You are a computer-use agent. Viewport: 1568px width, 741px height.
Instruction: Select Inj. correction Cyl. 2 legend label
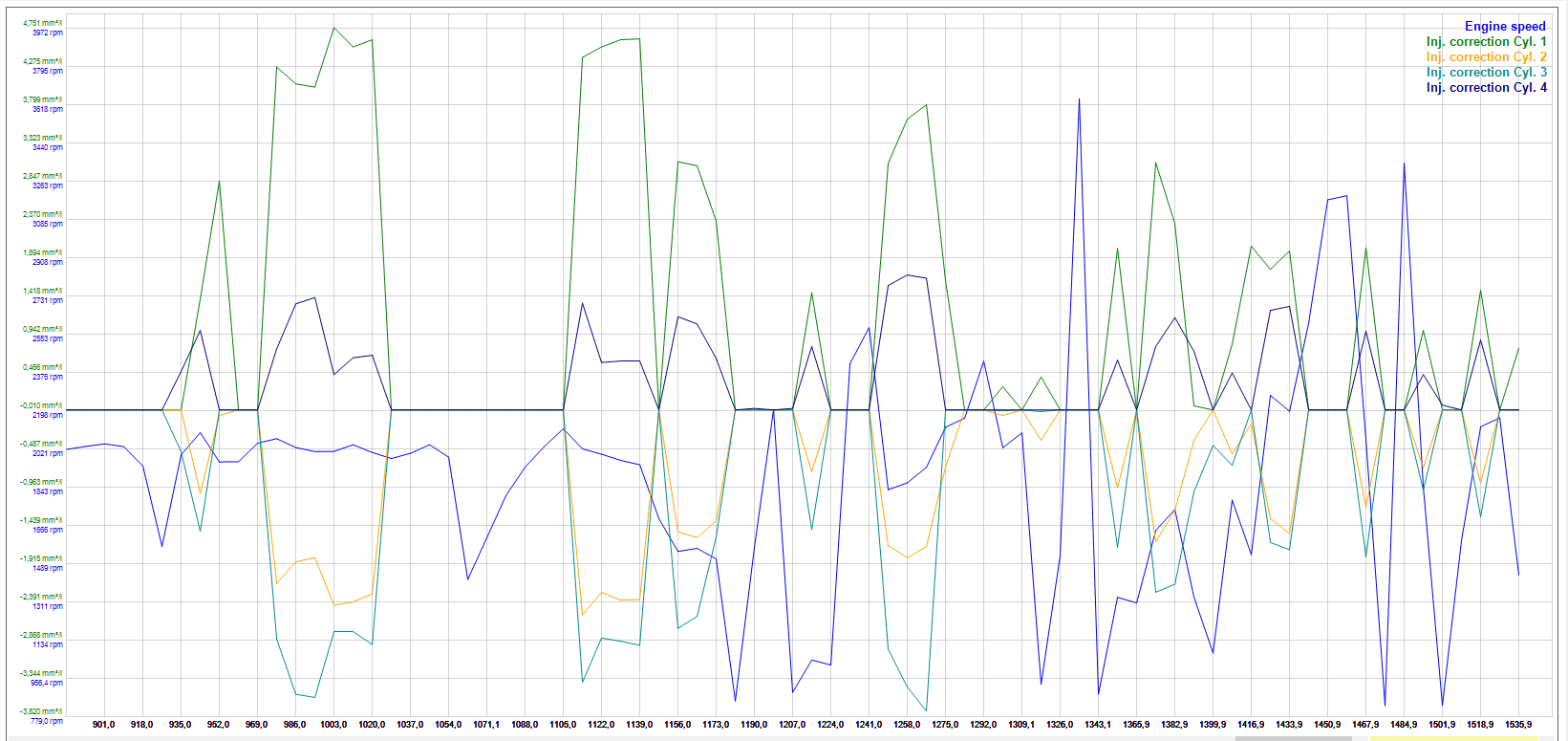click(x=1486, y=57)
